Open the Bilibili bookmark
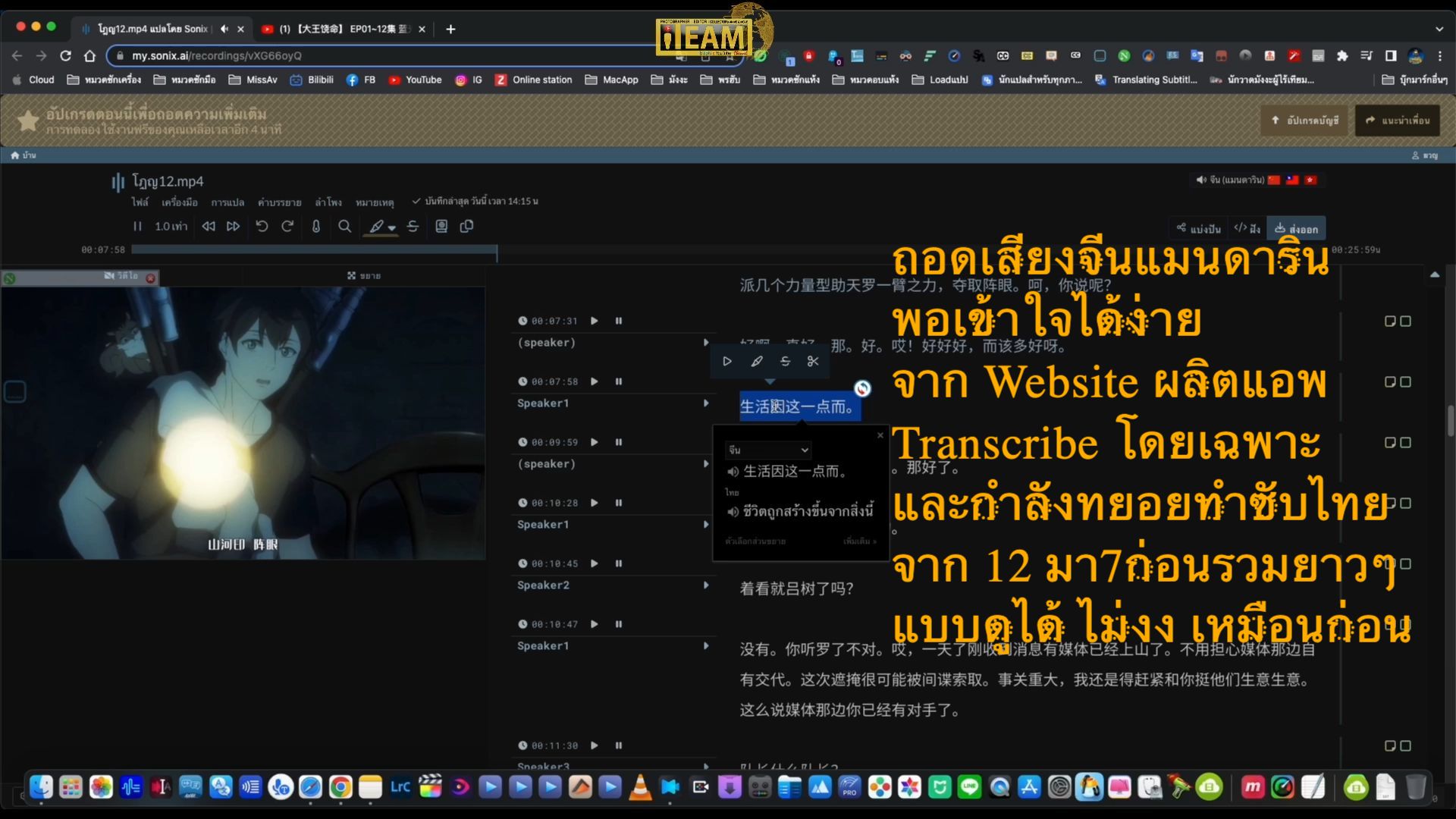The width and height of the screenshot is (1456, 819). pyautogui.click(x=312, y=80)
